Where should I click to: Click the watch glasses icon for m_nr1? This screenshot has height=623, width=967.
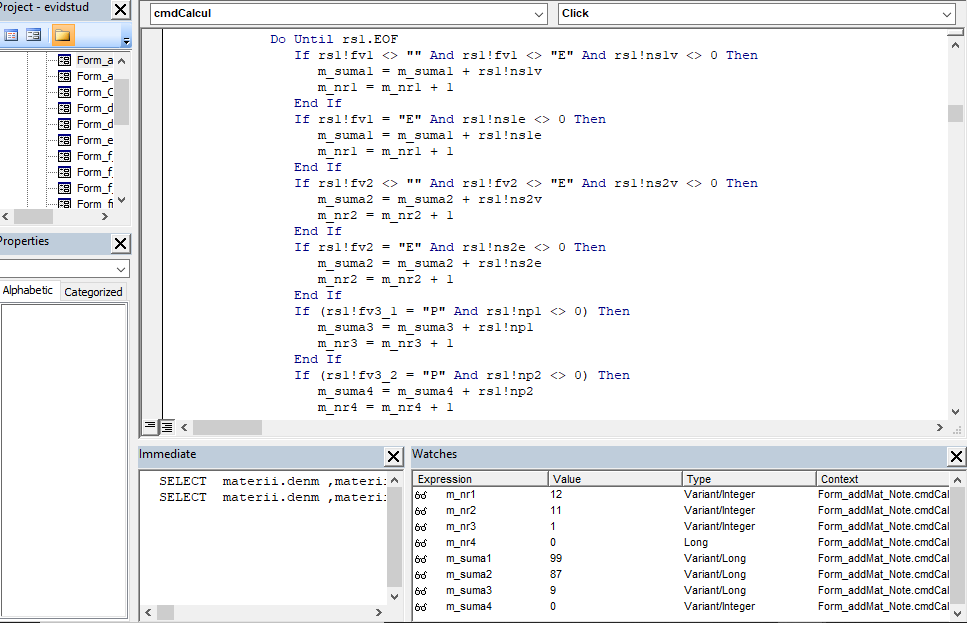click(421, 495)
